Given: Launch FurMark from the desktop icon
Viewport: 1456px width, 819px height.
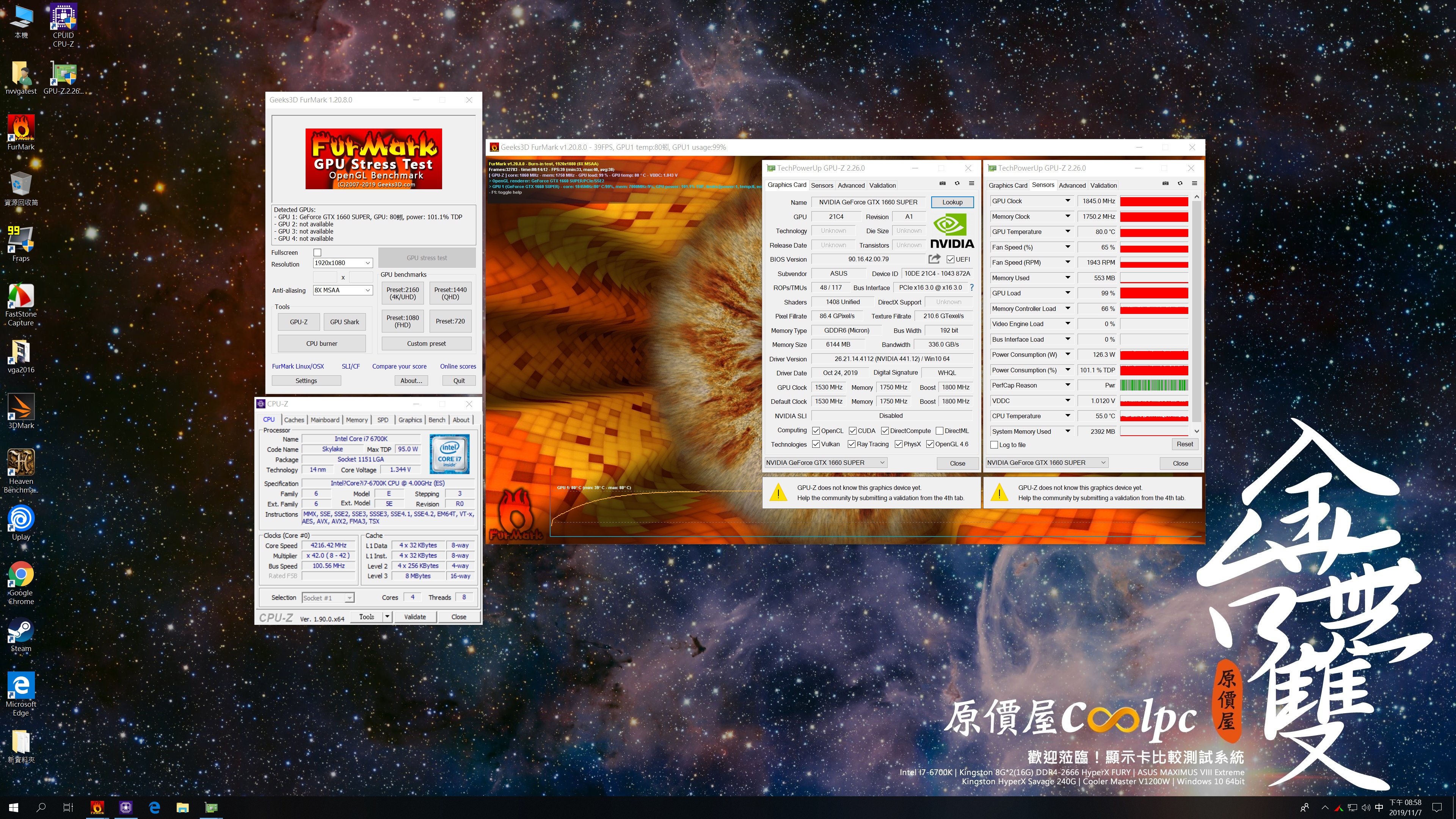Looking at the screenshot, I should (21, 132).
